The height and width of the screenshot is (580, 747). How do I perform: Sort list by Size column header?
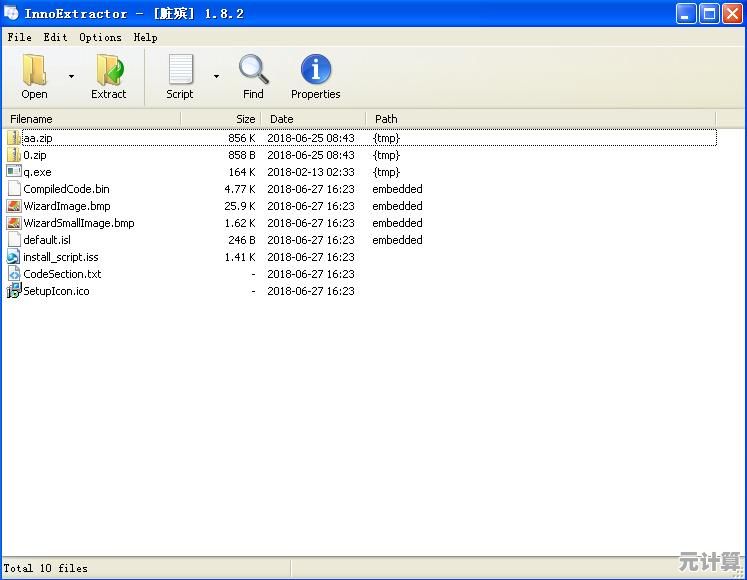coord(222,119)
